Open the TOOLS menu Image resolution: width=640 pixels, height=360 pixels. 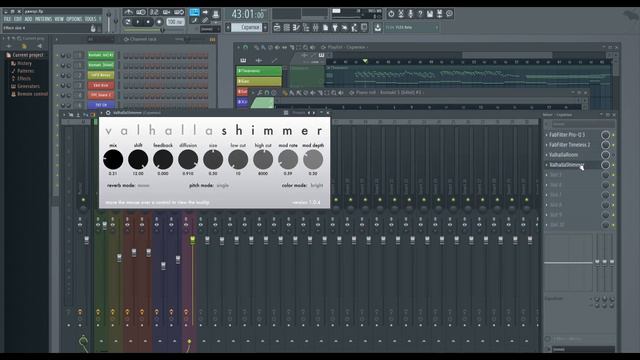click(91, 19)
